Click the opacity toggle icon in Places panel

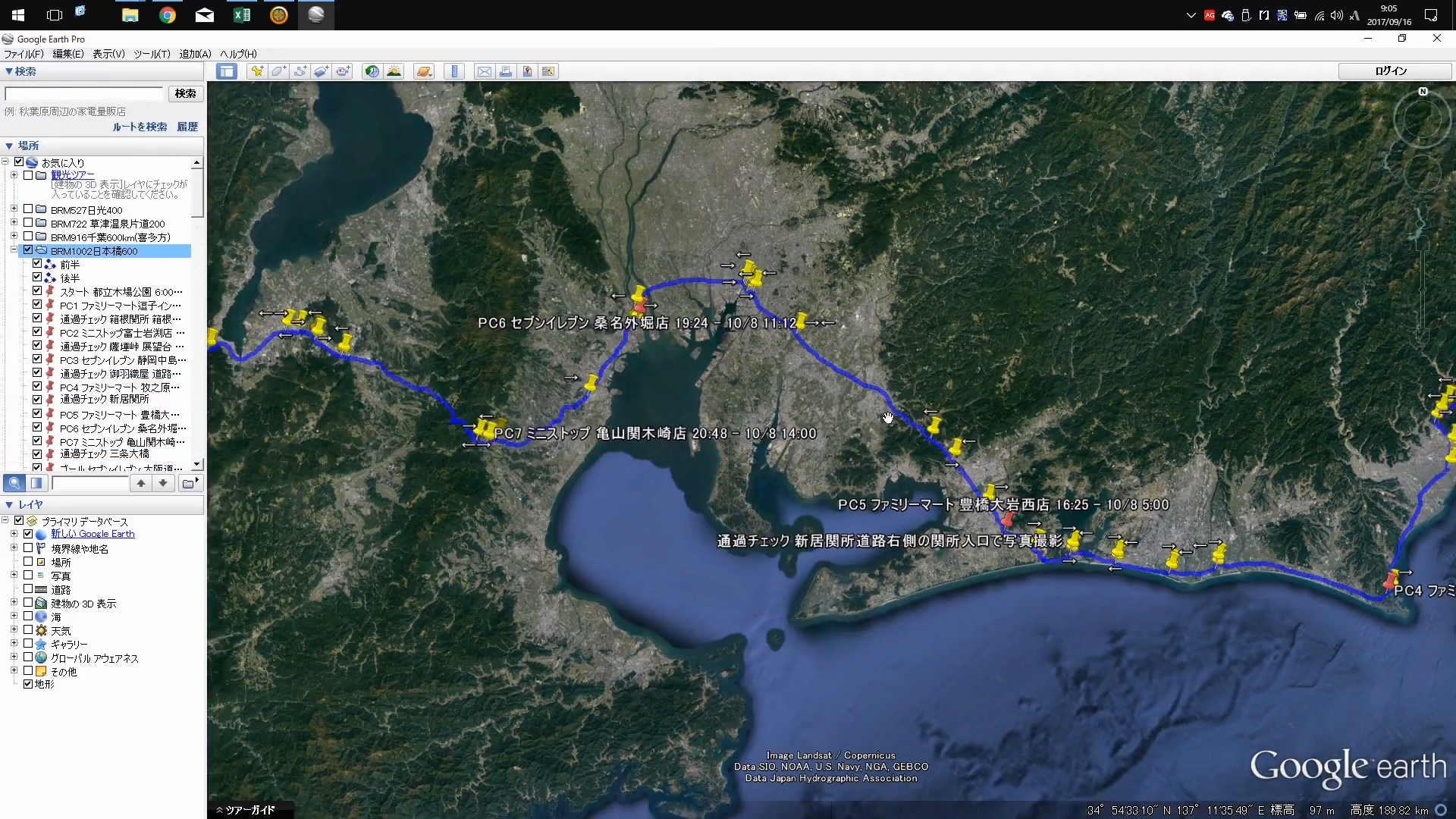pos(36,483)
